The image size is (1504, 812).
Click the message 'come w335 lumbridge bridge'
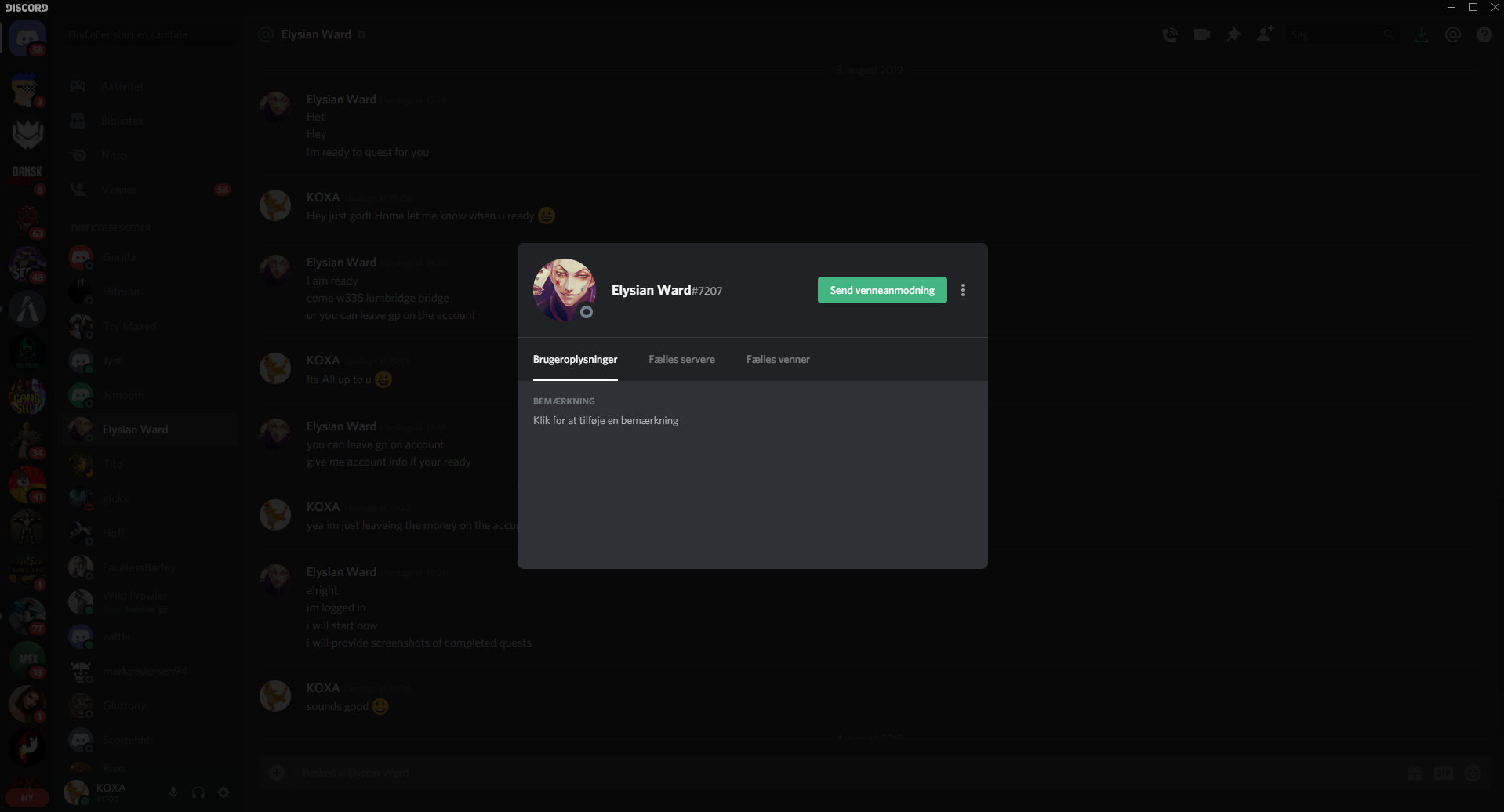point(378,298)
